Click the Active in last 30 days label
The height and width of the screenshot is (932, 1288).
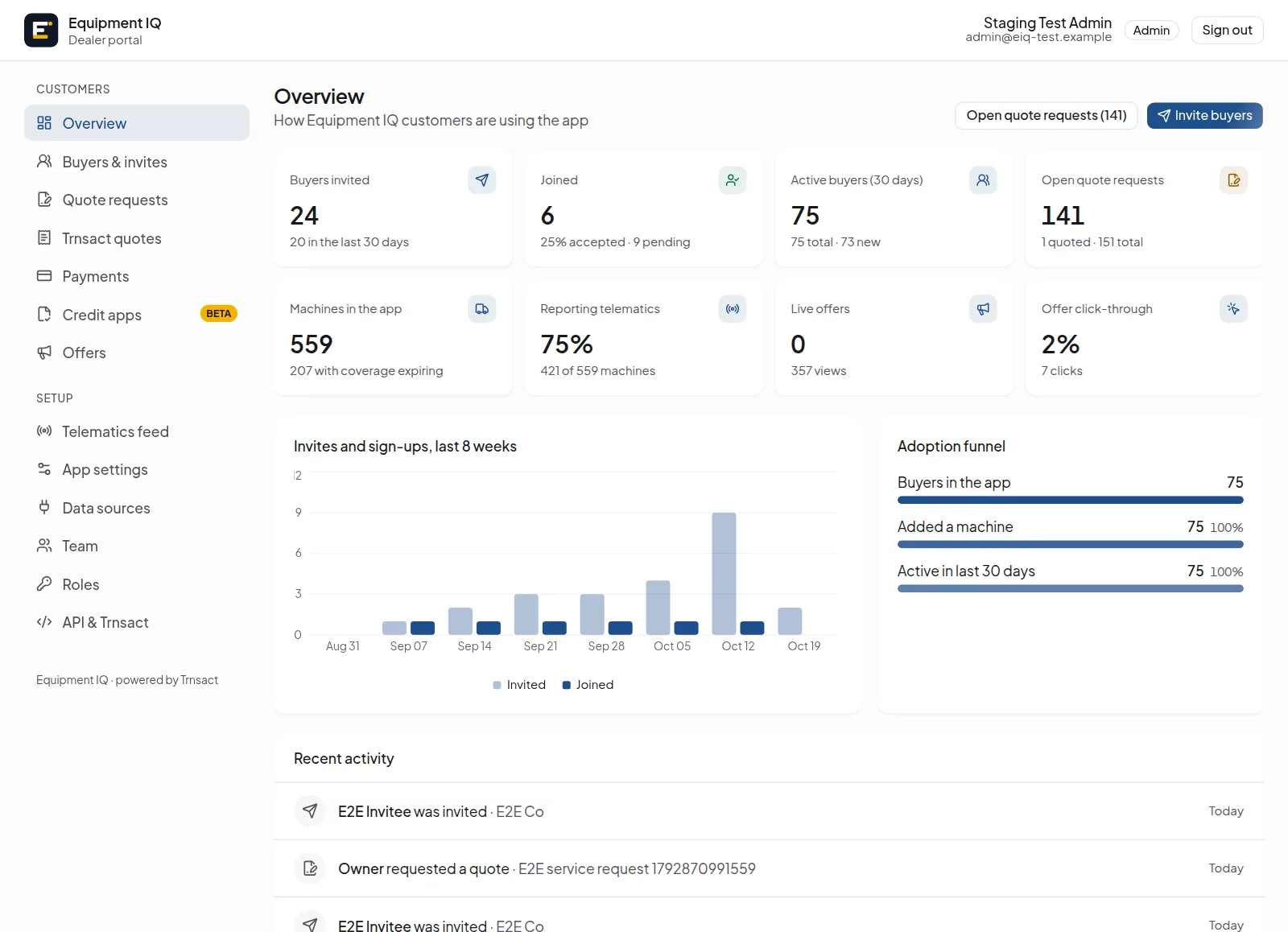click(966, 571)
